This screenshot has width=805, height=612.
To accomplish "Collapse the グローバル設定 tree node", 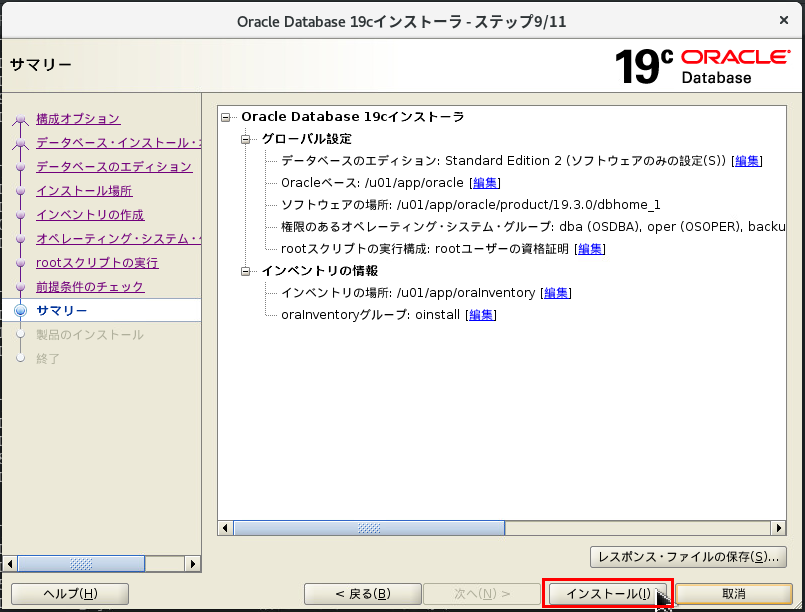I will (x=248, y=139).
